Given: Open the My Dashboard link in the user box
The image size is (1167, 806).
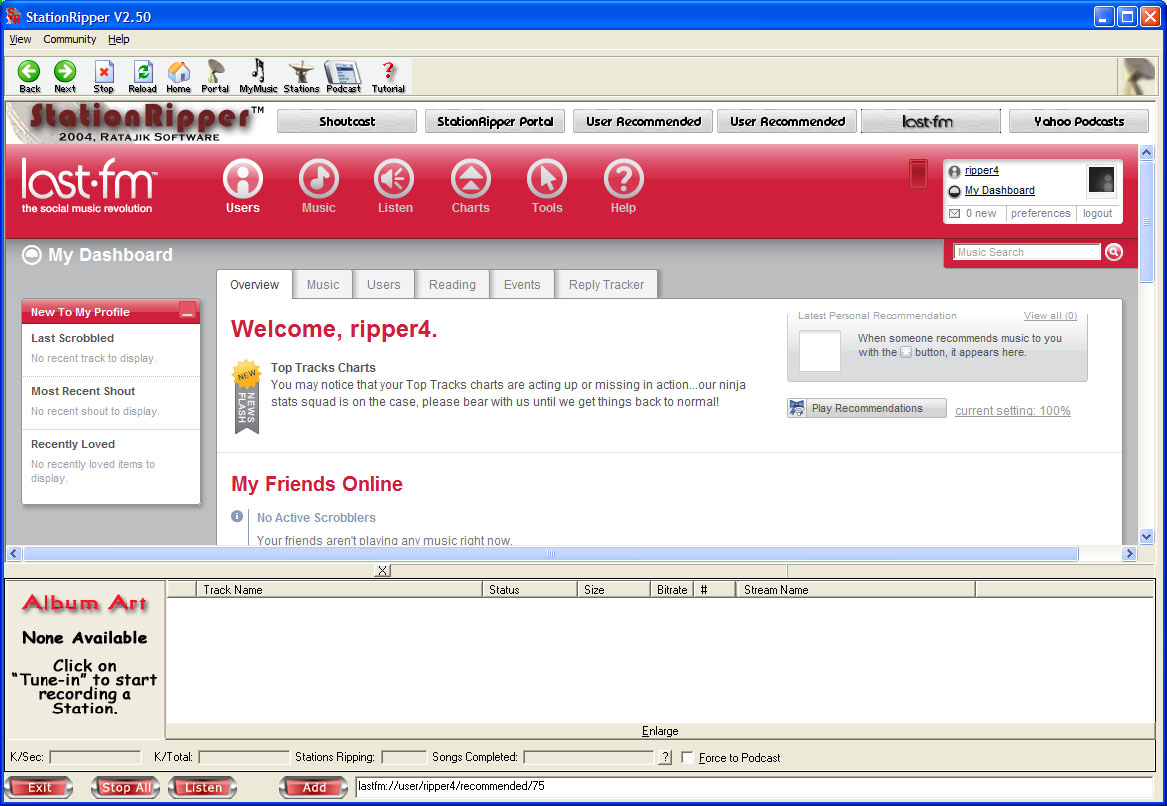Looking at the screenshot, I should [1000, 191].
